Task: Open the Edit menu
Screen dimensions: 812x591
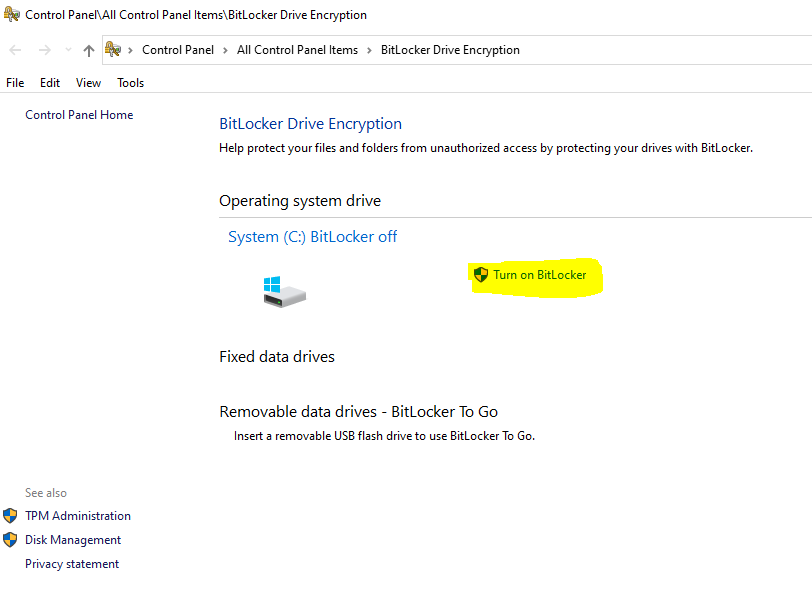Action: (x=50, y=83)
